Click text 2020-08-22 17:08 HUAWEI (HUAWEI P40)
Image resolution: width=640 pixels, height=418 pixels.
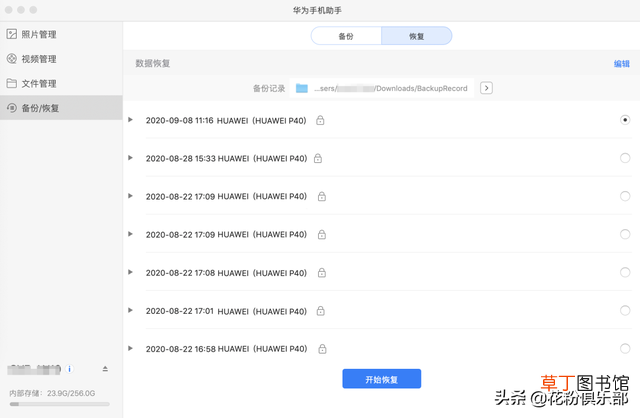click(x=226, y=273)
